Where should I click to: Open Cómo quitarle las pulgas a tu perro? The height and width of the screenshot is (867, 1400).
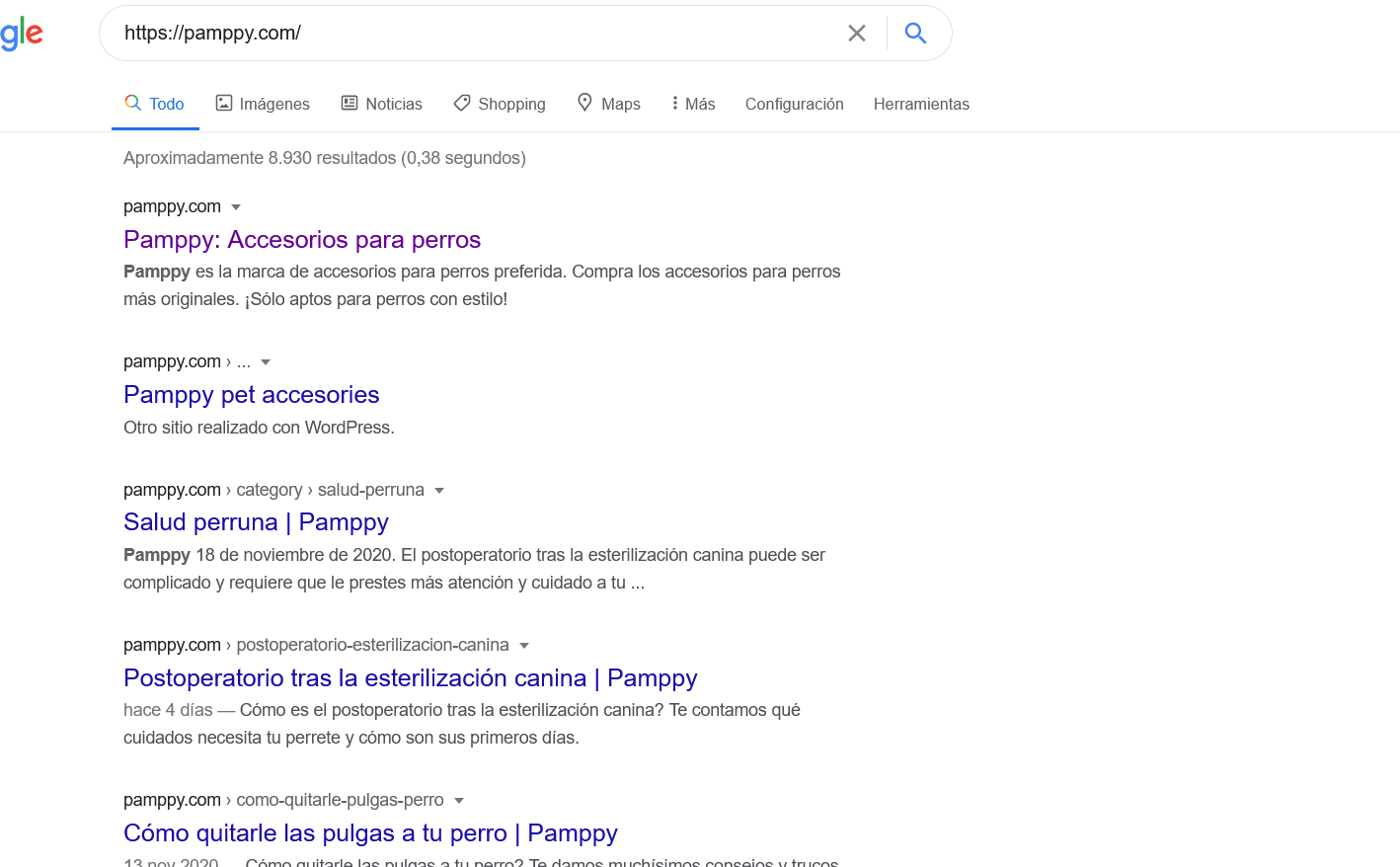tap(371, 833)
